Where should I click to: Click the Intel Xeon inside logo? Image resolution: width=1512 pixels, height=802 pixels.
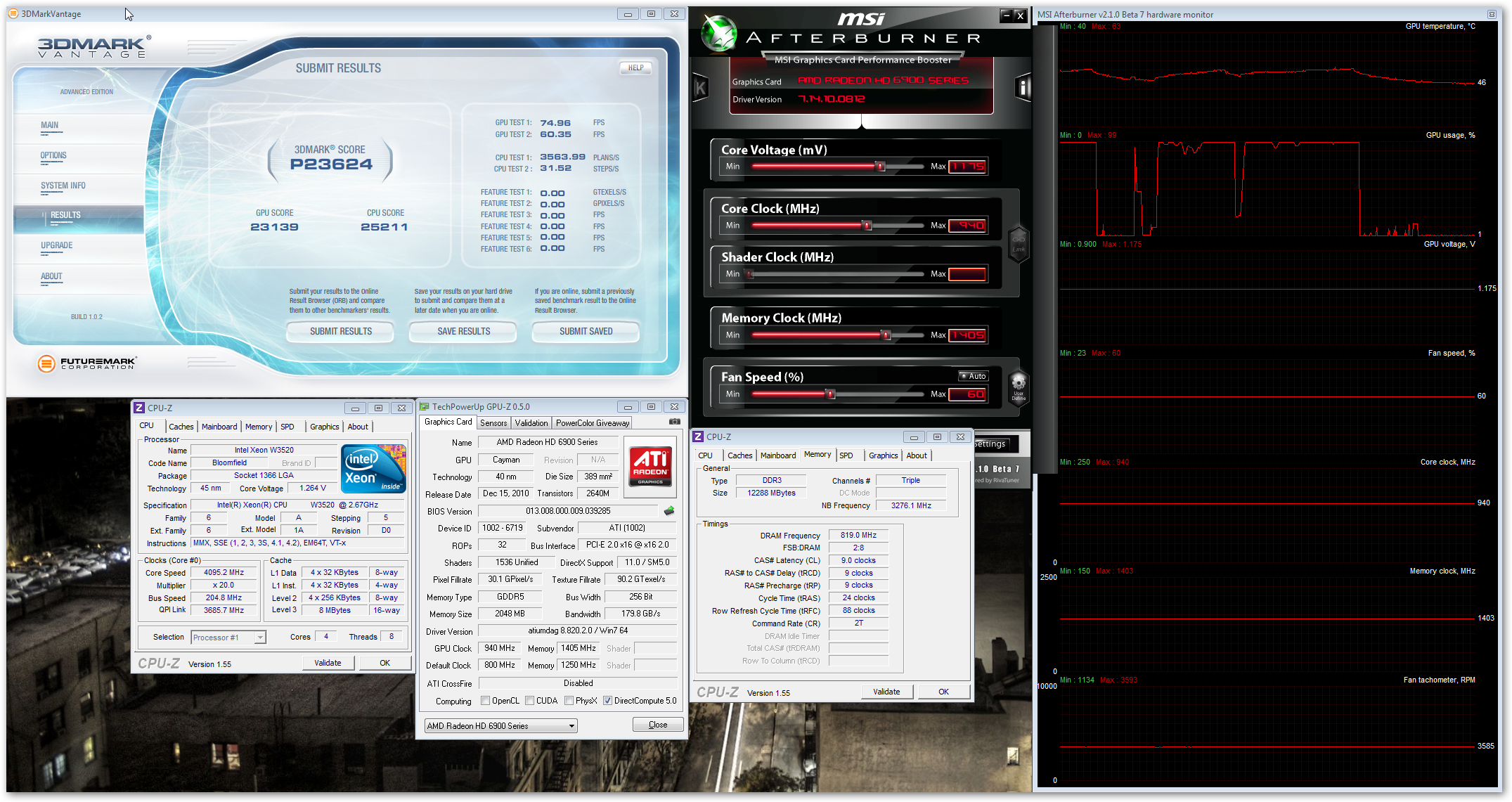(373, 468)
